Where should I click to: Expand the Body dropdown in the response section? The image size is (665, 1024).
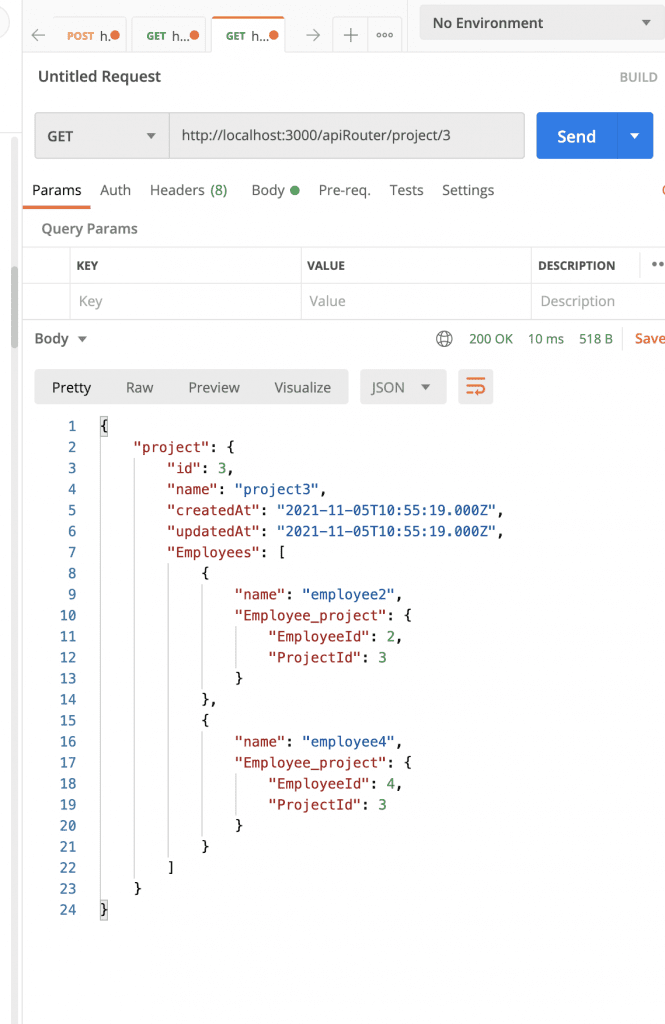(60, 339)
